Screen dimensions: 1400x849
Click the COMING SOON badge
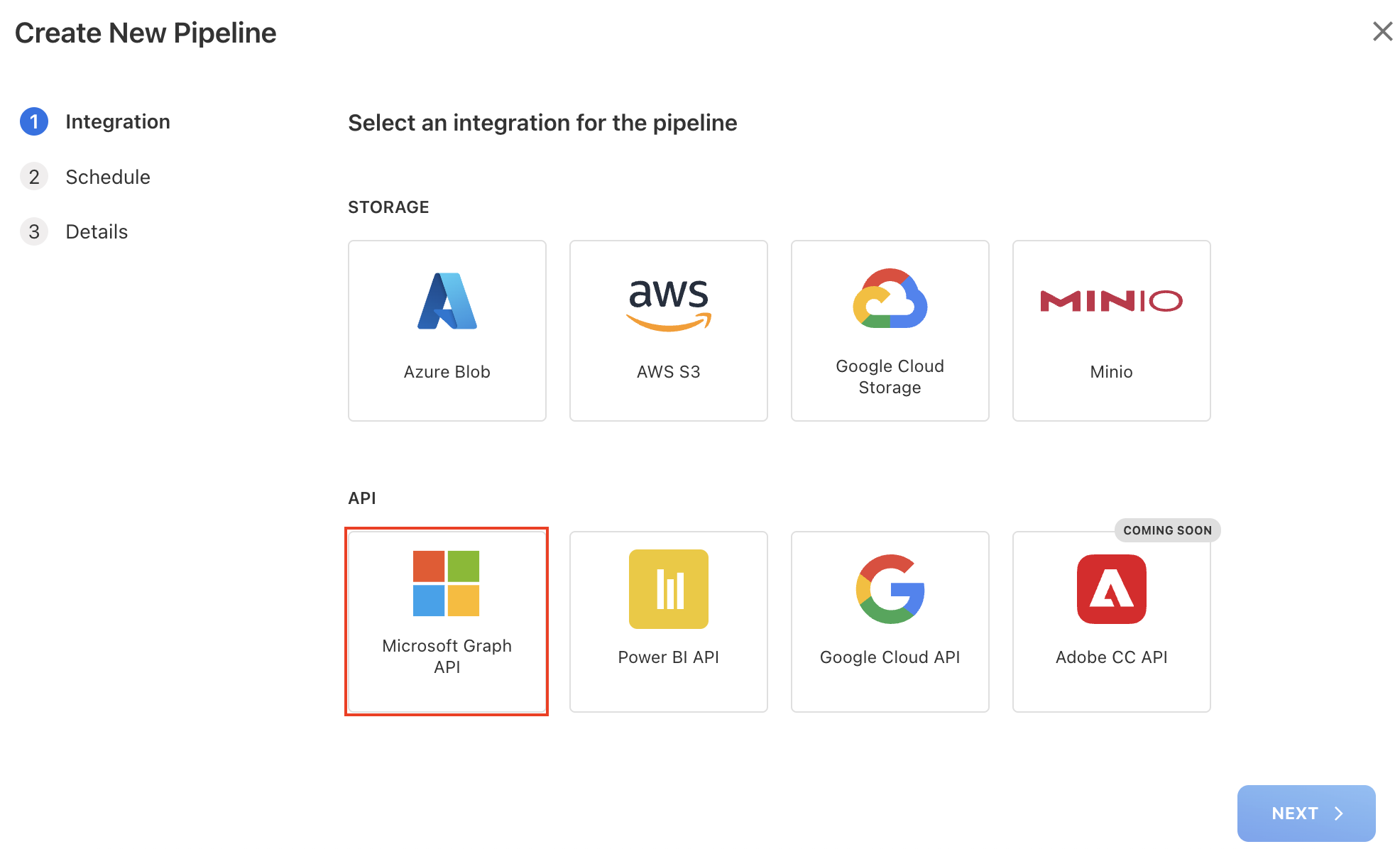(1167, 530)
